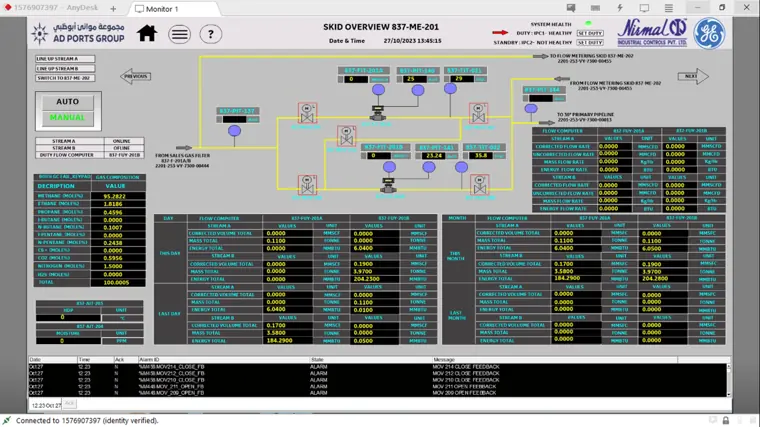
Task: Click the alarm list vertical scrollbar
Action: coord(728,380)
